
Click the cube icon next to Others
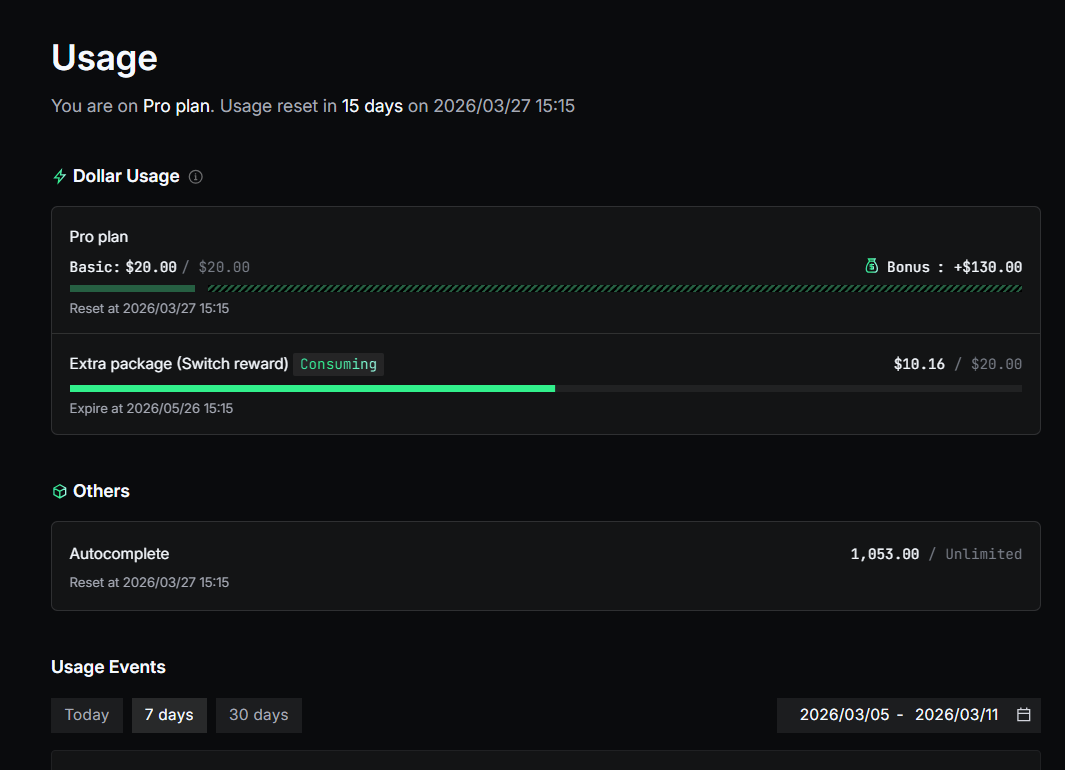[60, 491]
